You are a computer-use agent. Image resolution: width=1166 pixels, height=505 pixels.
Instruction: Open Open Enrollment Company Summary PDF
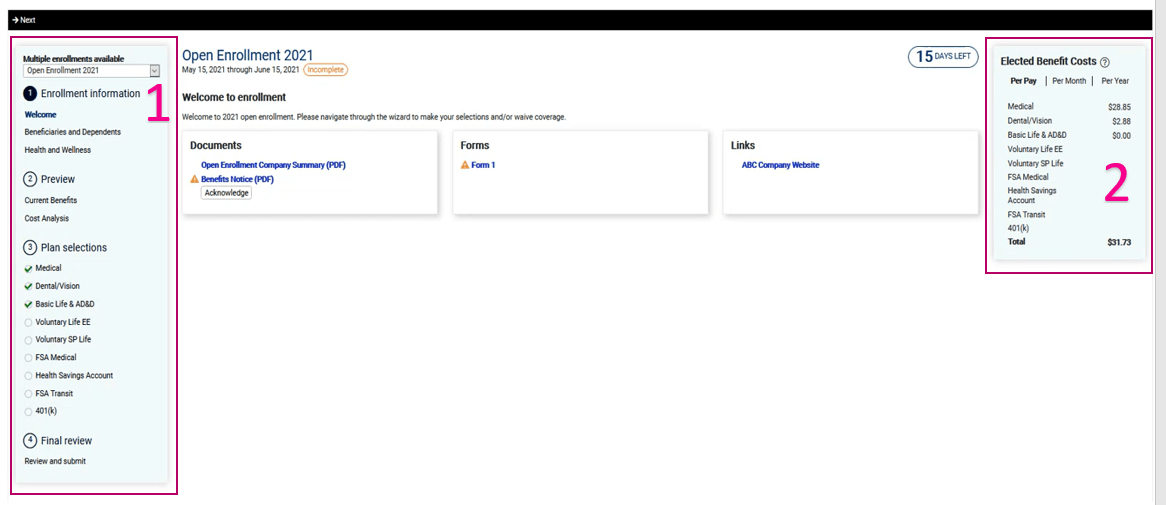coord(273,165)
